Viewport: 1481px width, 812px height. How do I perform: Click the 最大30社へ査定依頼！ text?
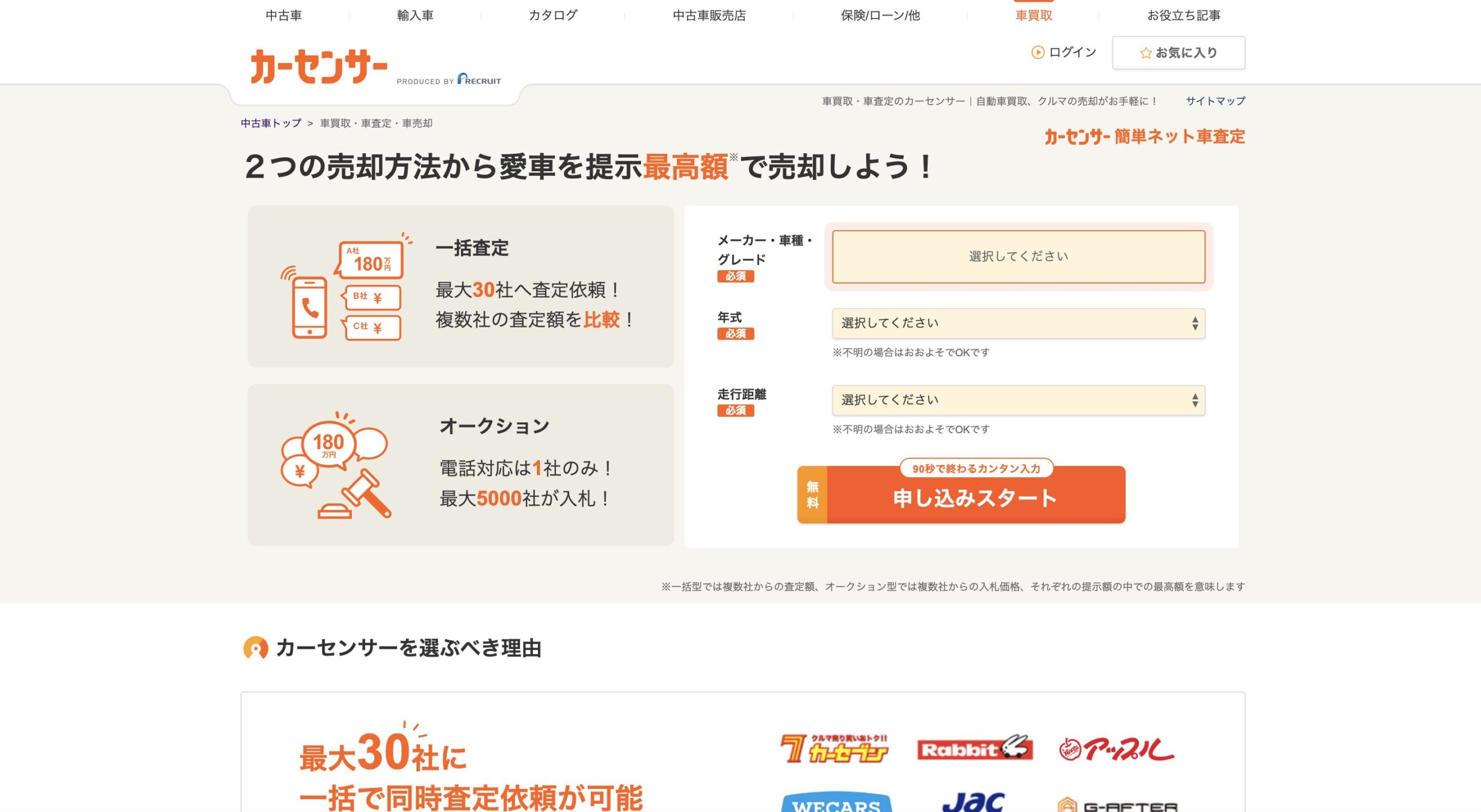528,290
